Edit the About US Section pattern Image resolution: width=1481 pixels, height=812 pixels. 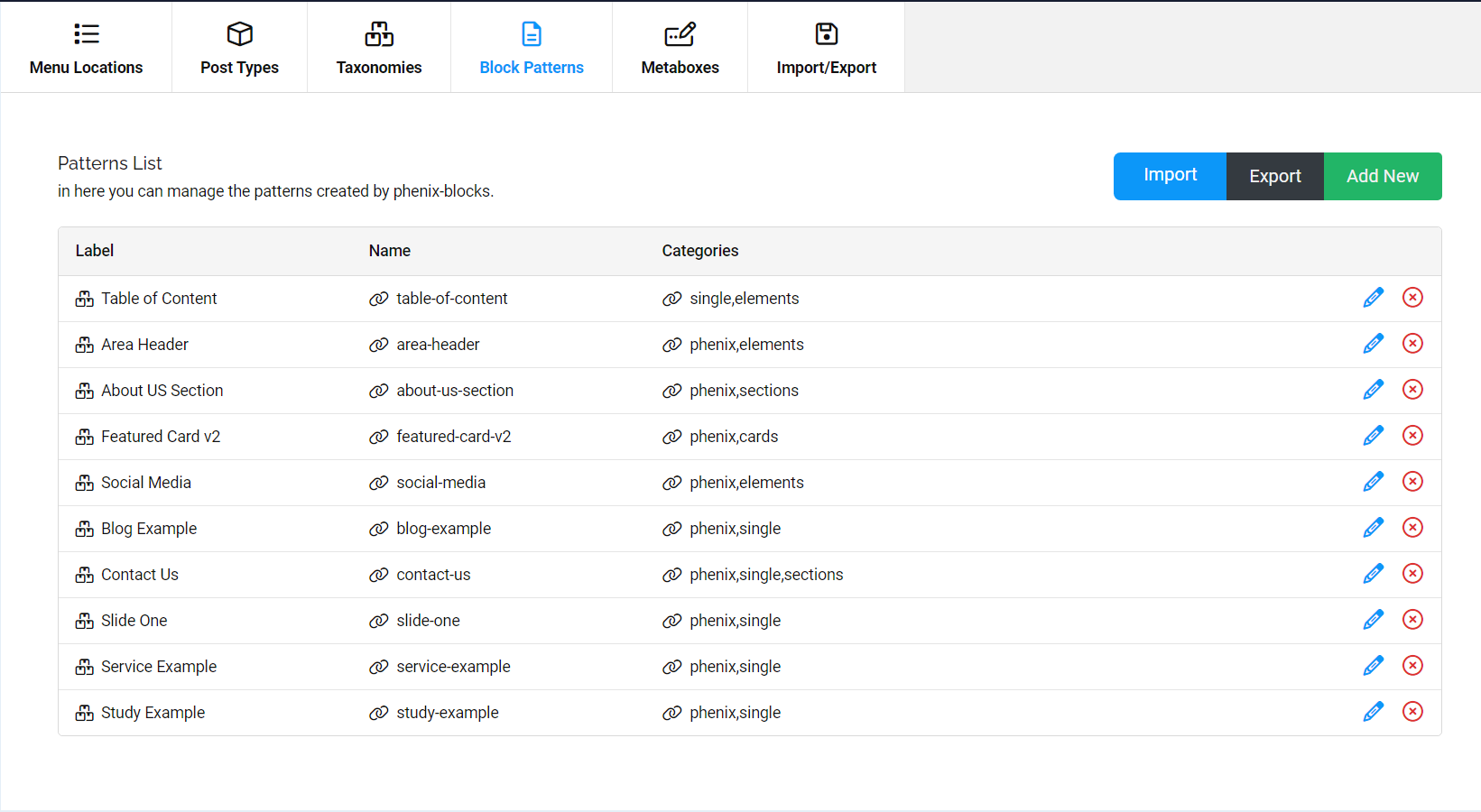[1373, 390]
